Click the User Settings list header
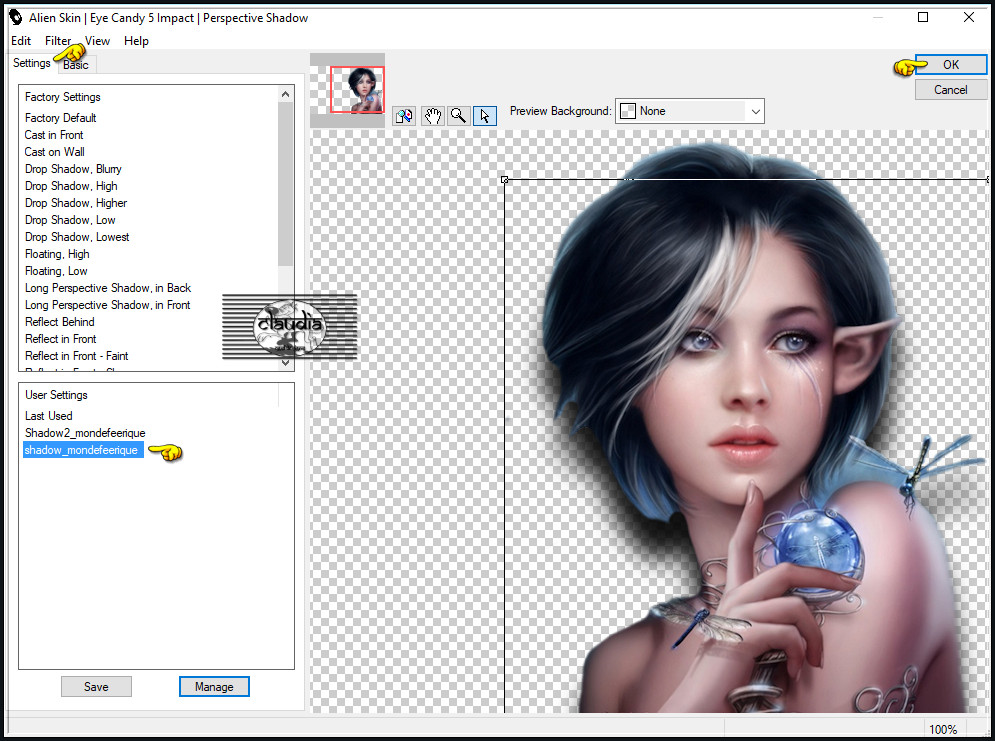Viewport: 995px width, 741px height. tap(56, 395)
